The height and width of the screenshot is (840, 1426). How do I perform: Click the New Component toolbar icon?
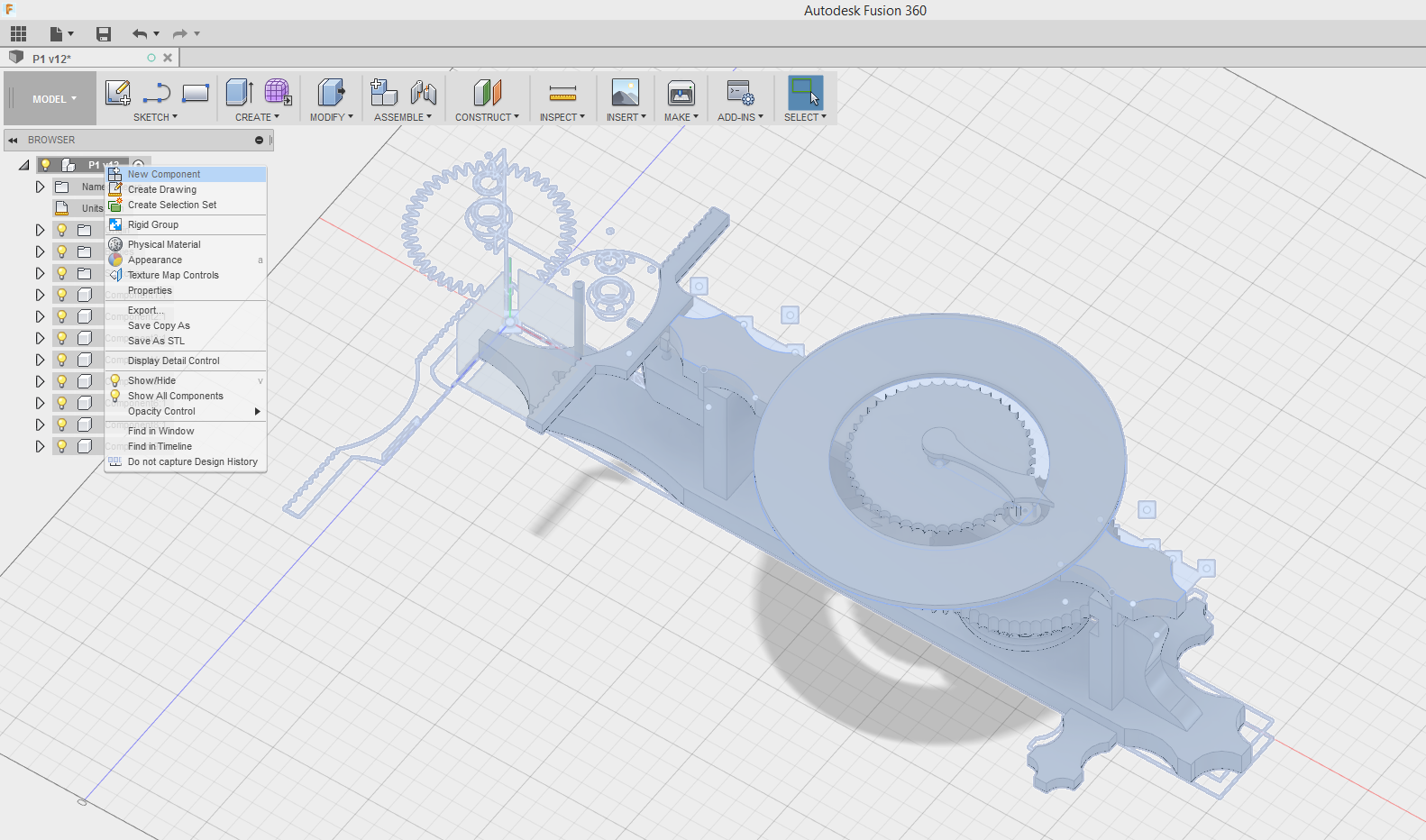[x=384, y=92]
